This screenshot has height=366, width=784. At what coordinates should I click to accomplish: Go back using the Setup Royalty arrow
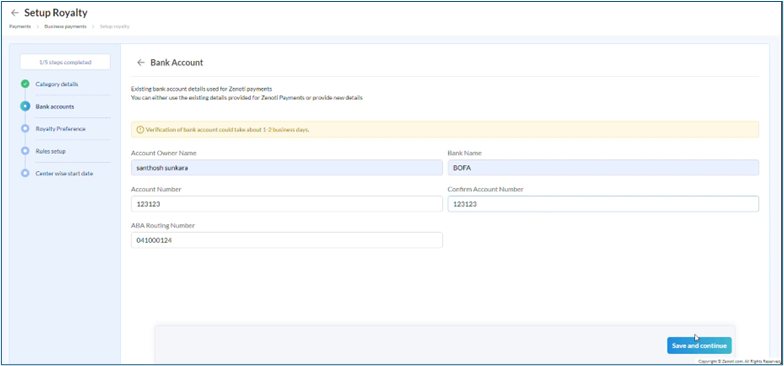pos(14,13)
